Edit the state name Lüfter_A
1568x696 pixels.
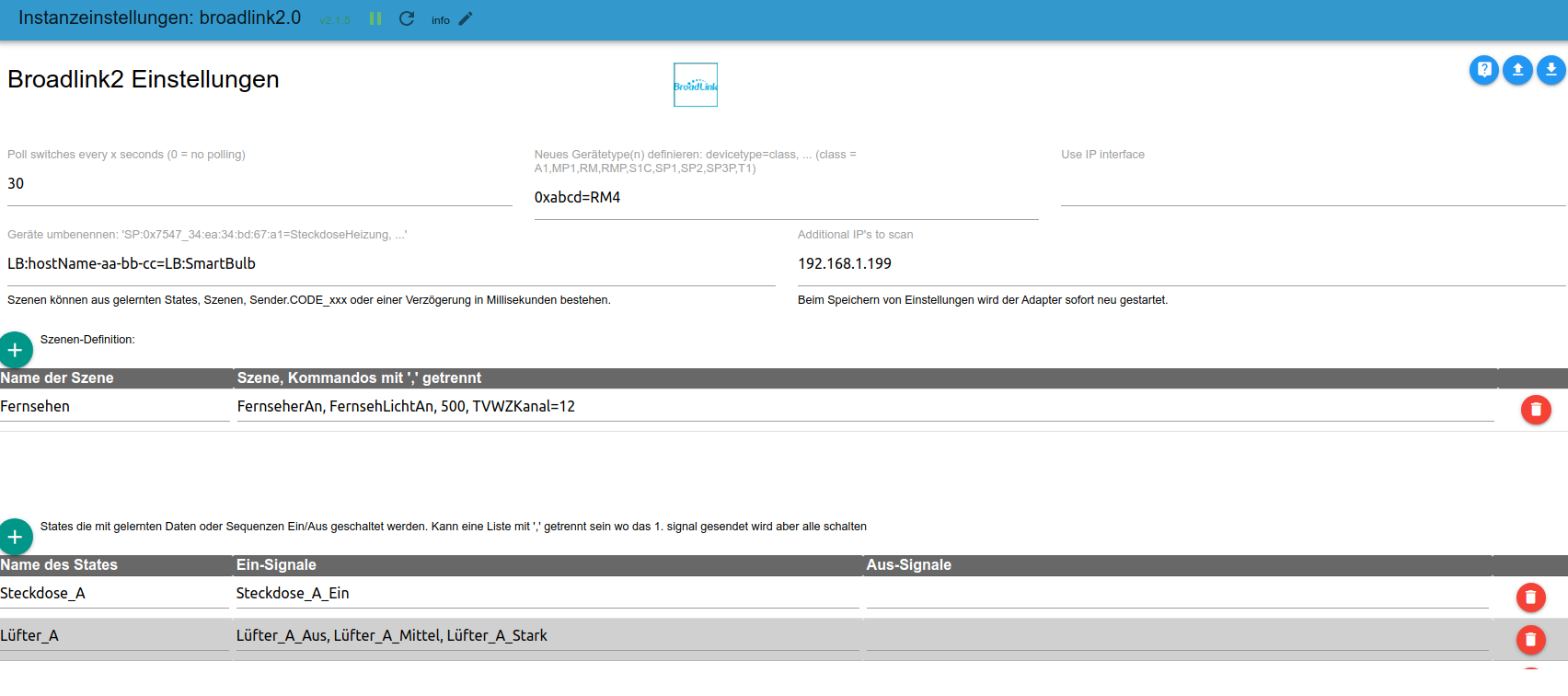tap(114, 636)
